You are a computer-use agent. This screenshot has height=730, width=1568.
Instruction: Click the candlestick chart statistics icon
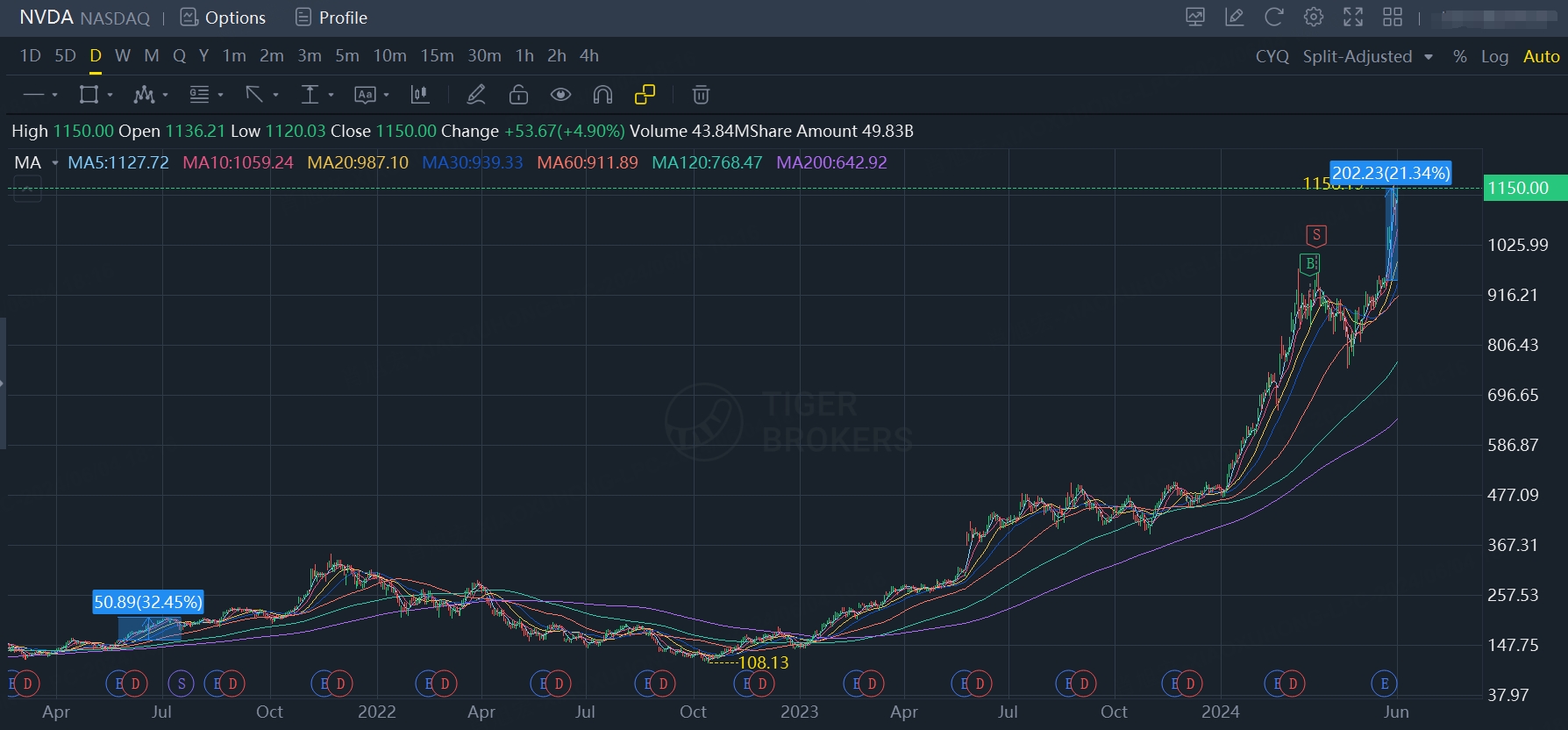420,95
